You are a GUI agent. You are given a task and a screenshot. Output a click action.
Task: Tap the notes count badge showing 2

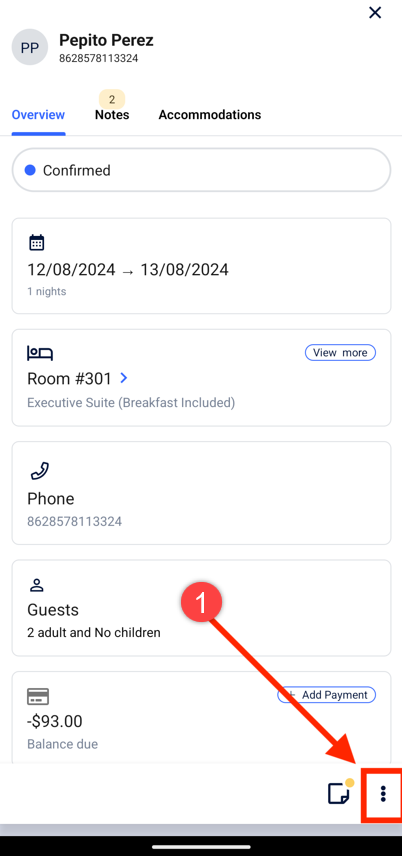[x=112, y=99]
